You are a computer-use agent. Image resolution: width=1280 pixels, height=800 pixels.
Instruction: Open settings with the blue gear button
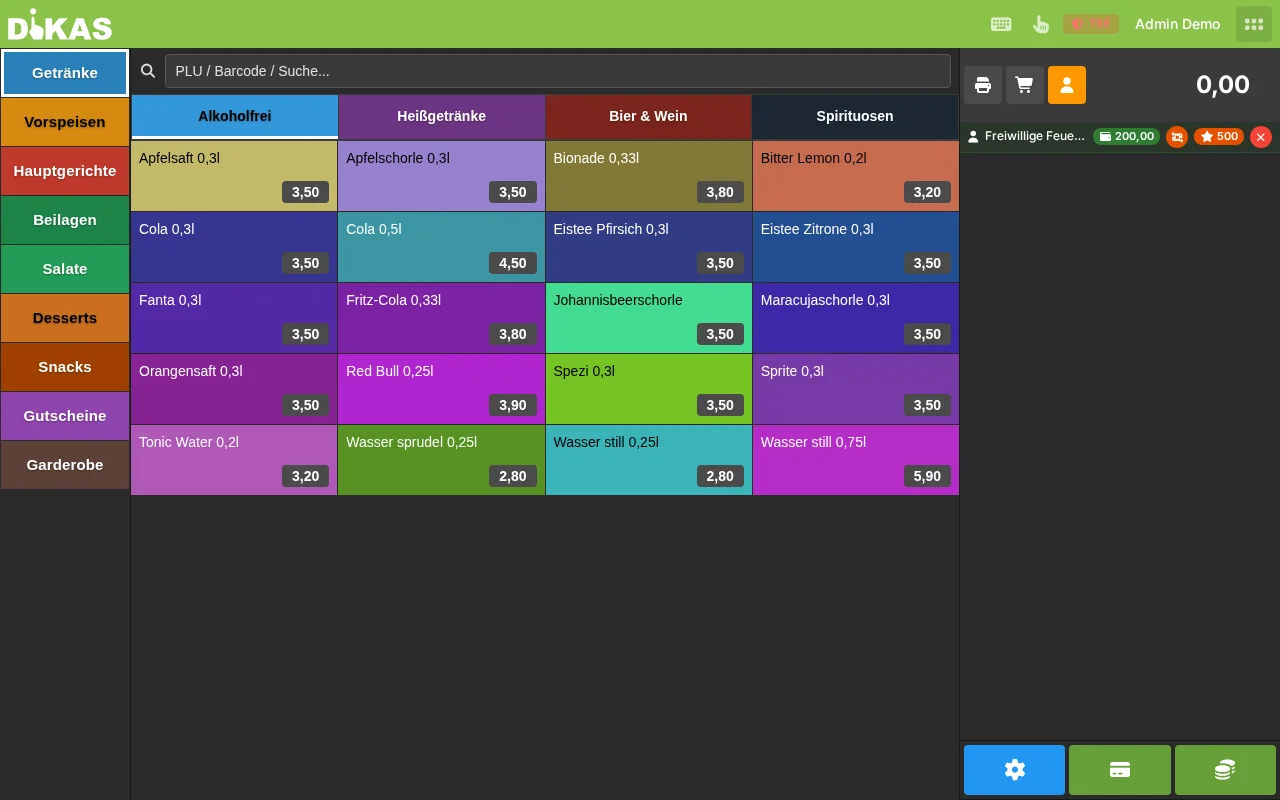(1015, 770)
